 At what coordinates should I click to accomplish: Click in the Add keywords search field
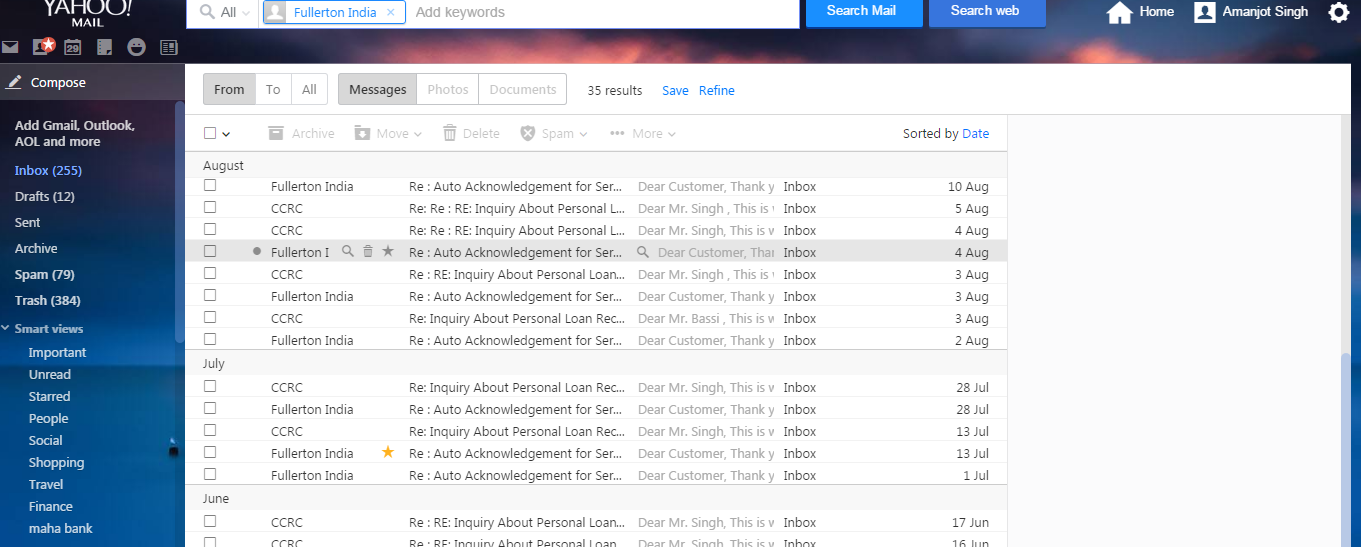(x=600, y=12)
